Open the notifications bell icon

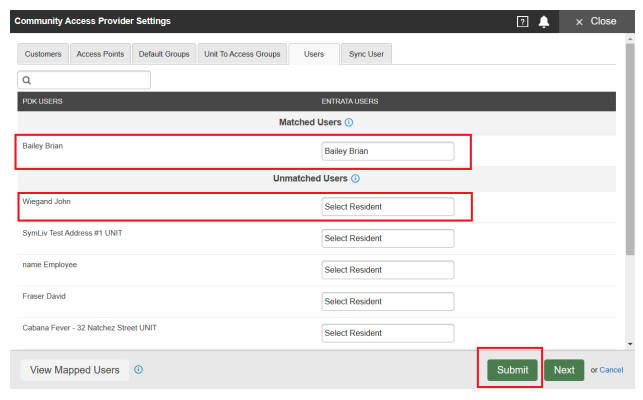point(544,21)
